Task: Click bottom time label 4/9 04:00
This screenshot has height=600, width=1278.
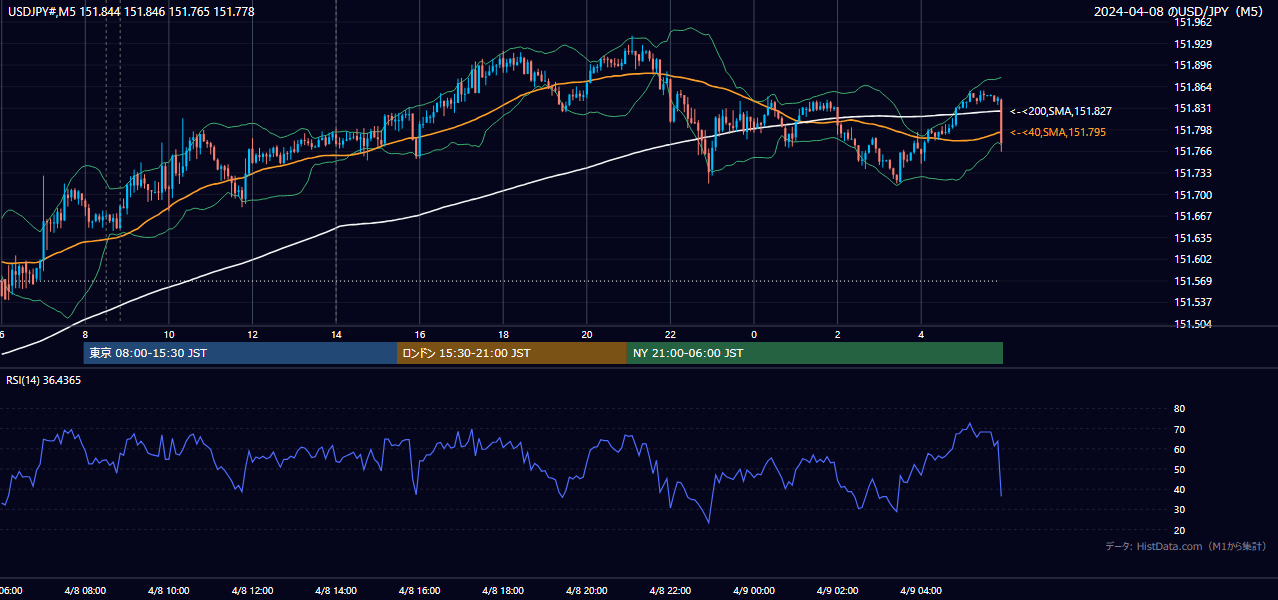Action: 921,591
